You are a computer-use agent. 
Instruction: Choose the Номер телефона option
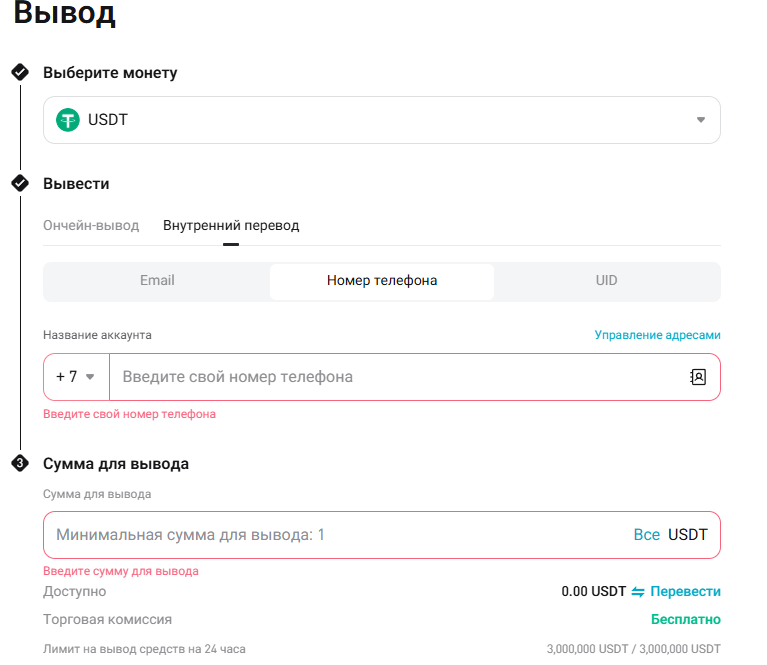382,280
